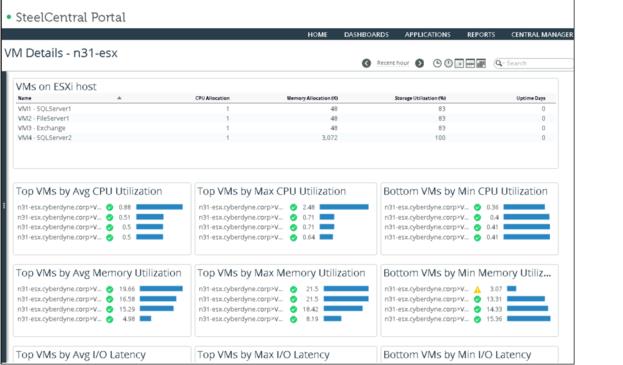Click Top VMs by Max Memory Utilization title
The height and width of the screenshot is (365, 623).
coord(281,273)
